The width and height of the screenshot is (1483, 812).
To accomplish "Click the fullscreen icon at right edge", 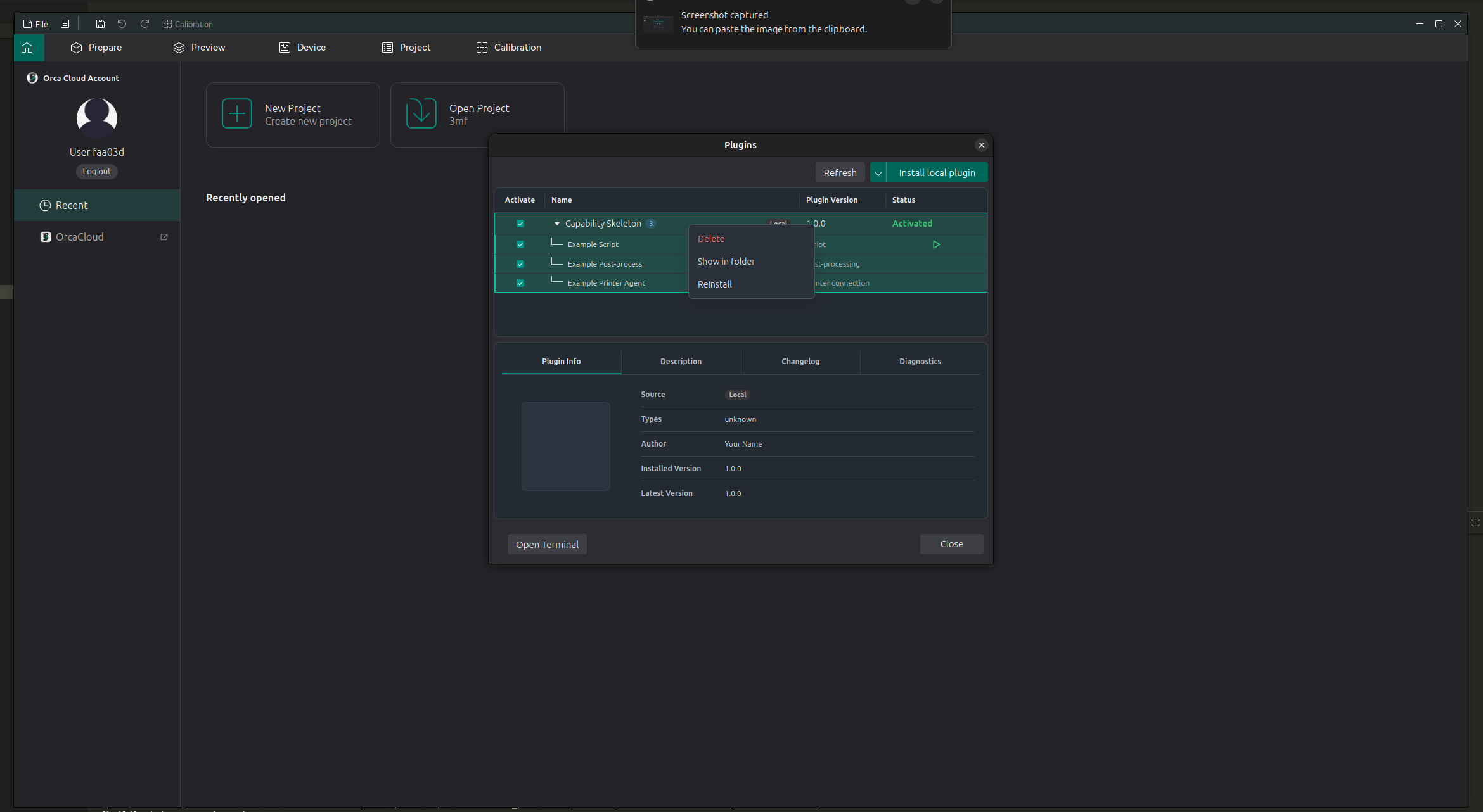I will 1475,523.
